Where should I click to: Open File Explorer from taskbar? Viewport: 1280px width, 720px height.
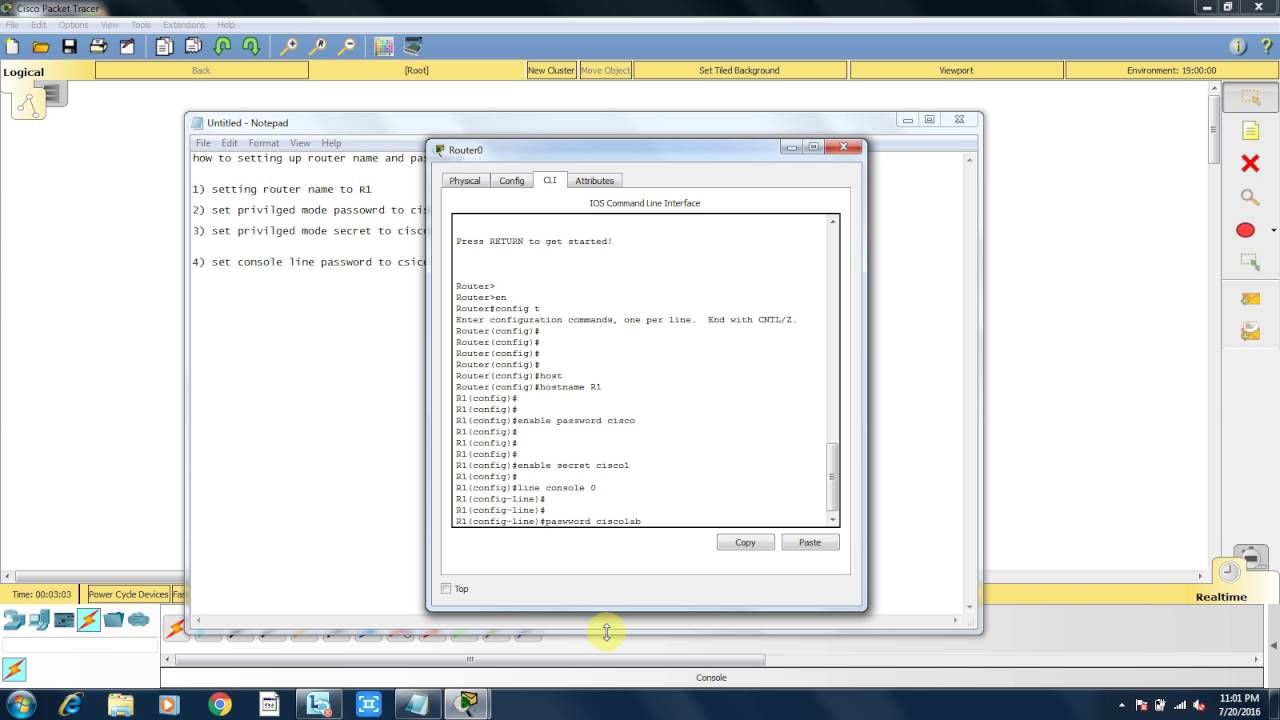tap(120, 704)
